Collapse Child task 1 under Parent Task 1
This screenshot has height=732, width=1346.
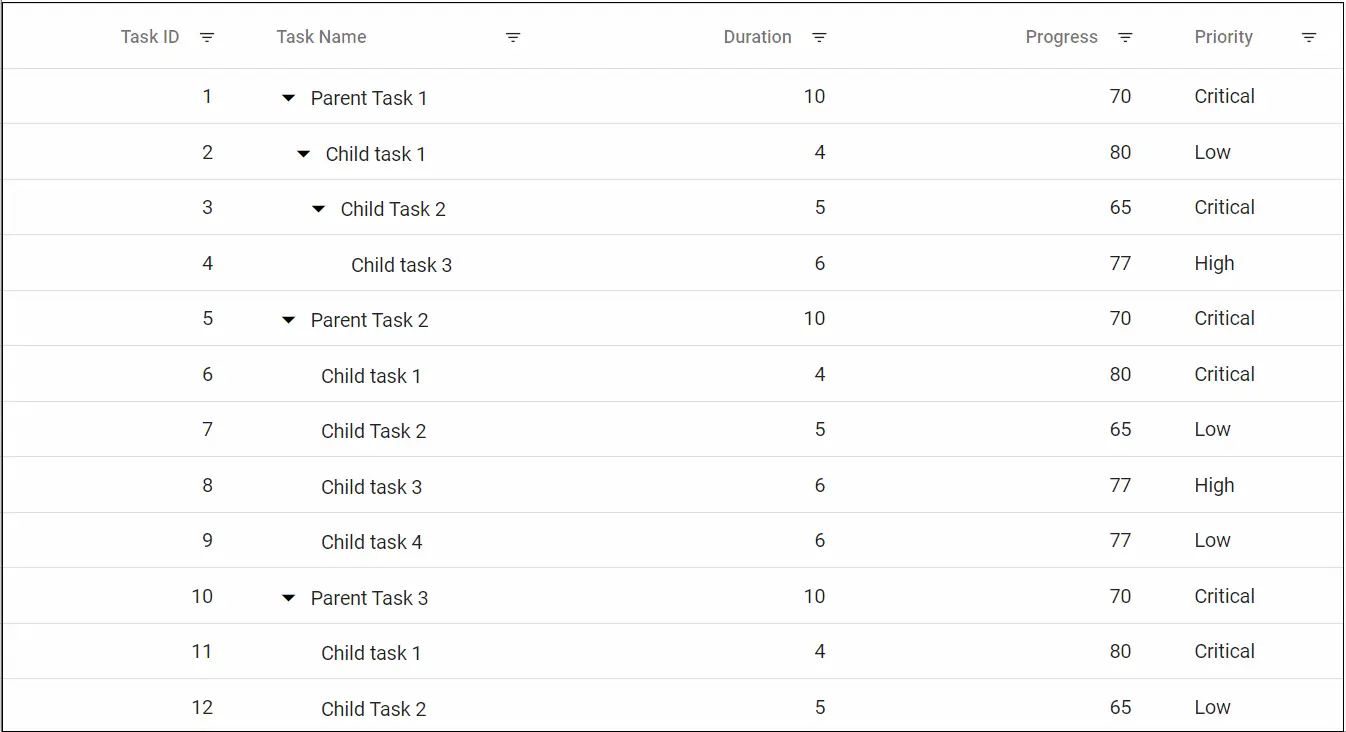303,153
